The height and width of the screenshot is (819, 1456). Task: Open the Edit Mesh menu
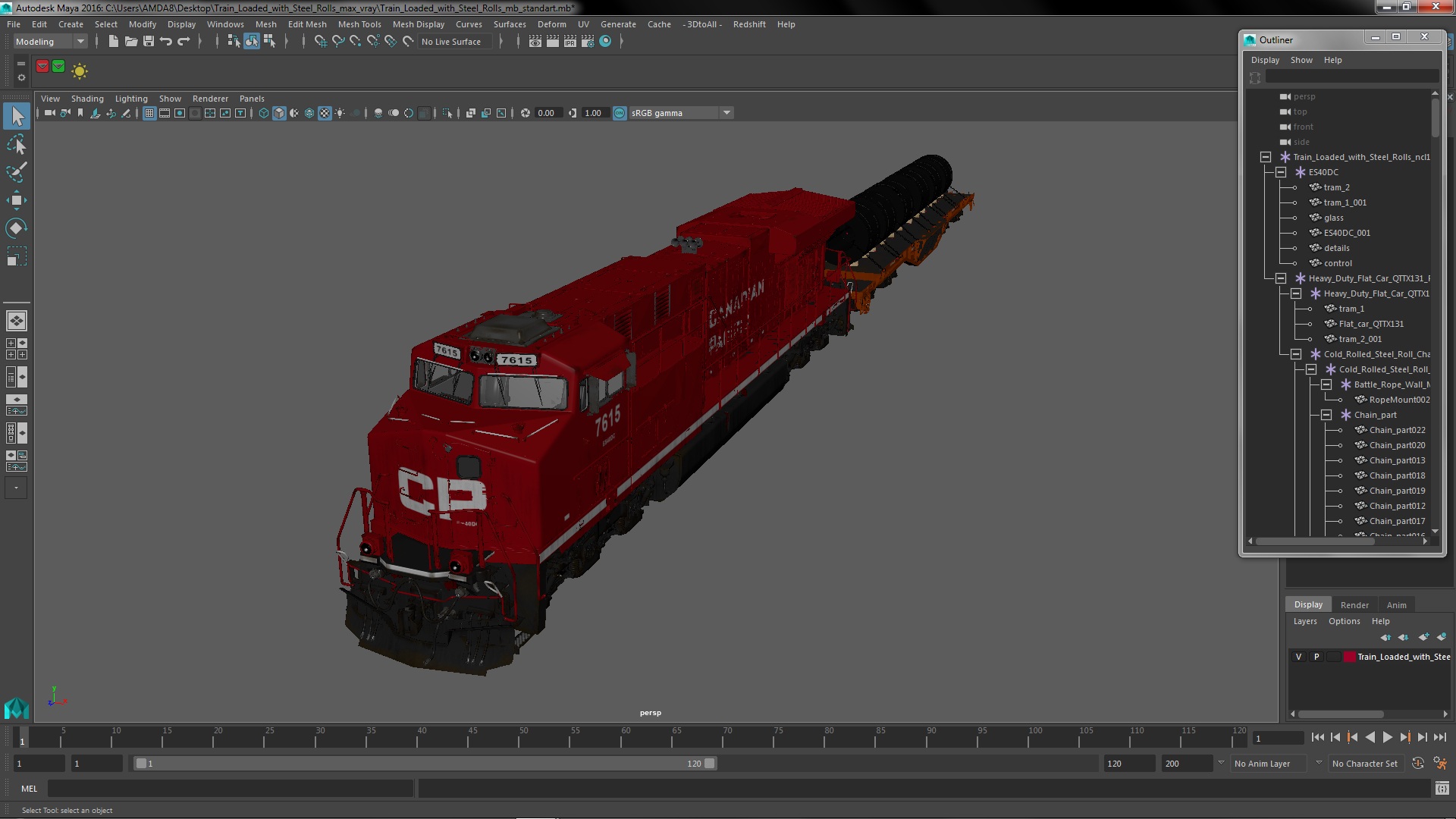click(307, 24)
